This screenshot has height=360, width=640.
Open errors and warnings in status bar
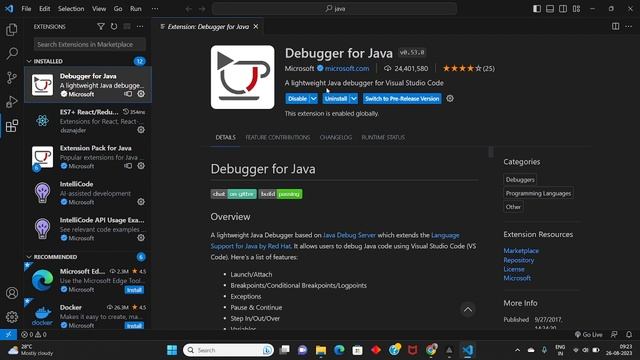point(34,334)
